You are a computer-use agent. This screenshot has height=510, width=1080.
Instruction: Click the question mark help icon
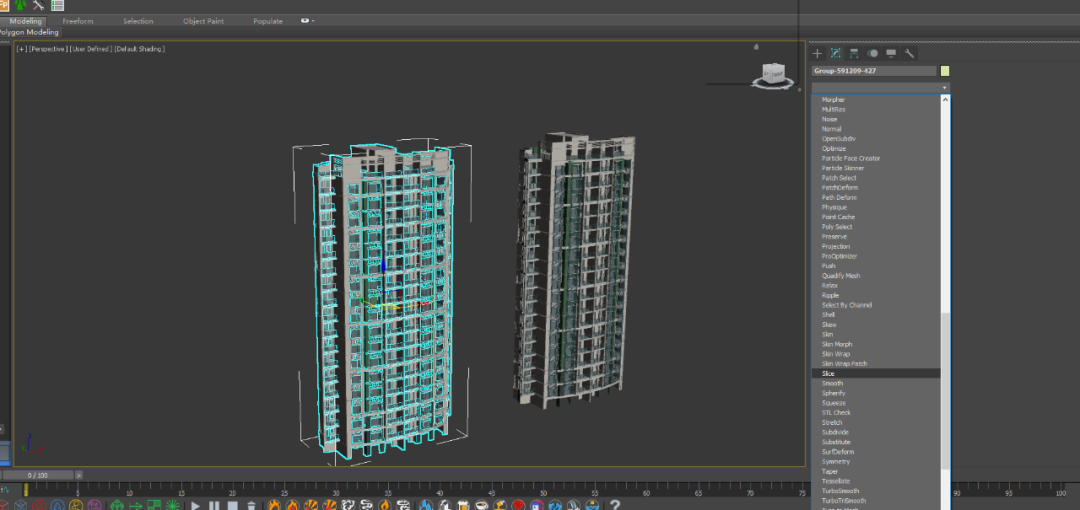(615, 505)
